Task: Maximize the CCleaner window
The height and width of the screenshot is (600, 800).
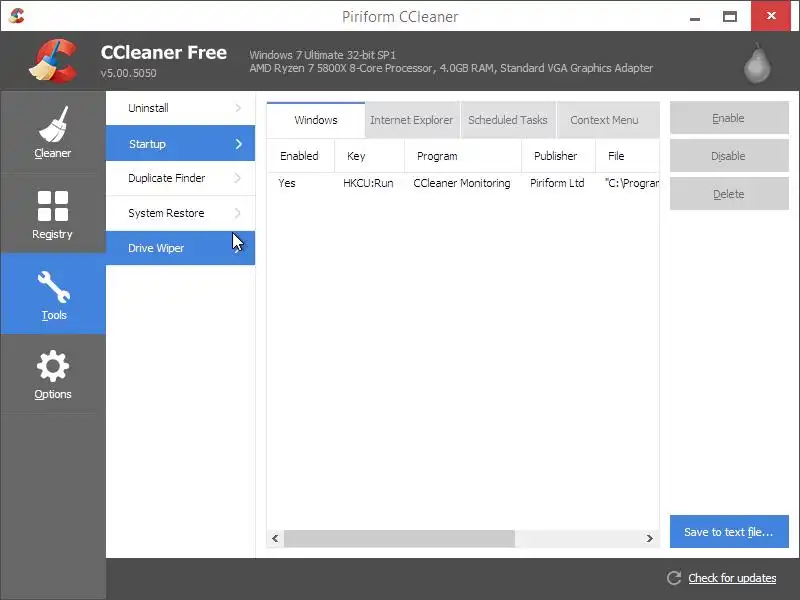Action: click(x=730, y=16)
